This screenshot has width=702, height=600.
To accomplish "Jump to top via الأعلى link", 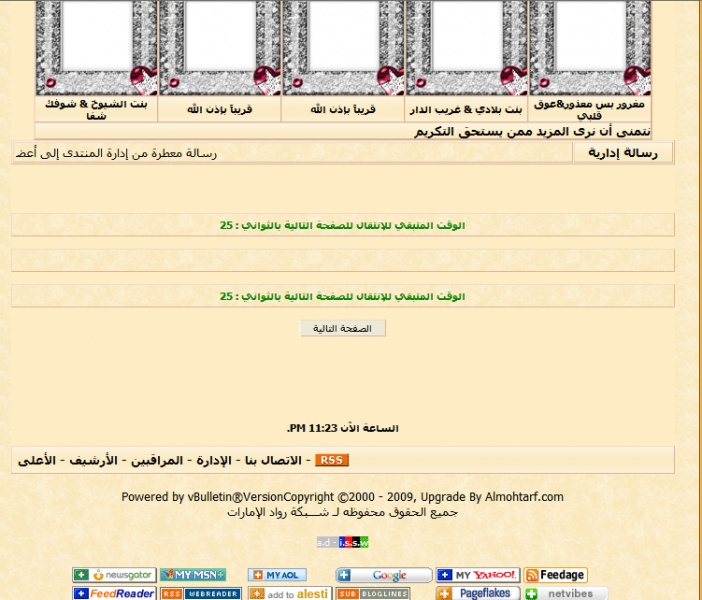I will click(38, 460).
